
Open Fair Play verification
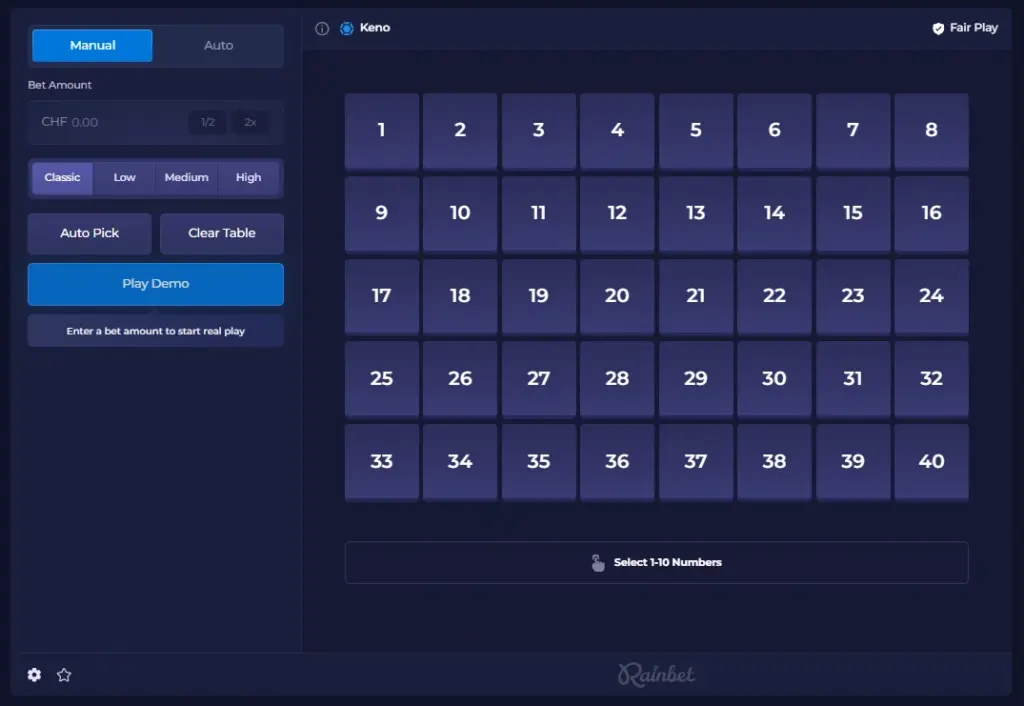(965, 28)
